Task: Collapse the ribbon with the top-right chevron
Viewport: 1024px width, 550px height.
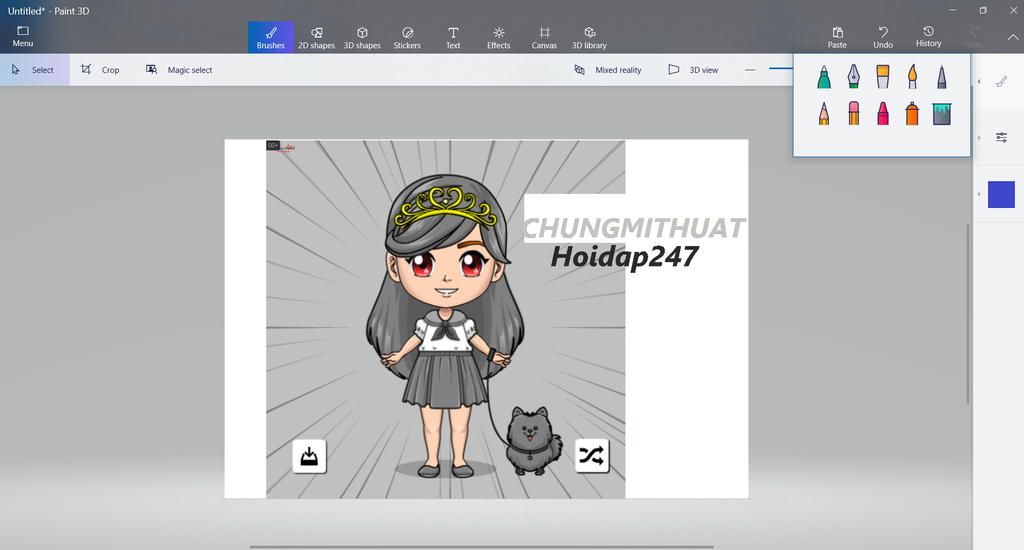Action: click(1013, 37)
